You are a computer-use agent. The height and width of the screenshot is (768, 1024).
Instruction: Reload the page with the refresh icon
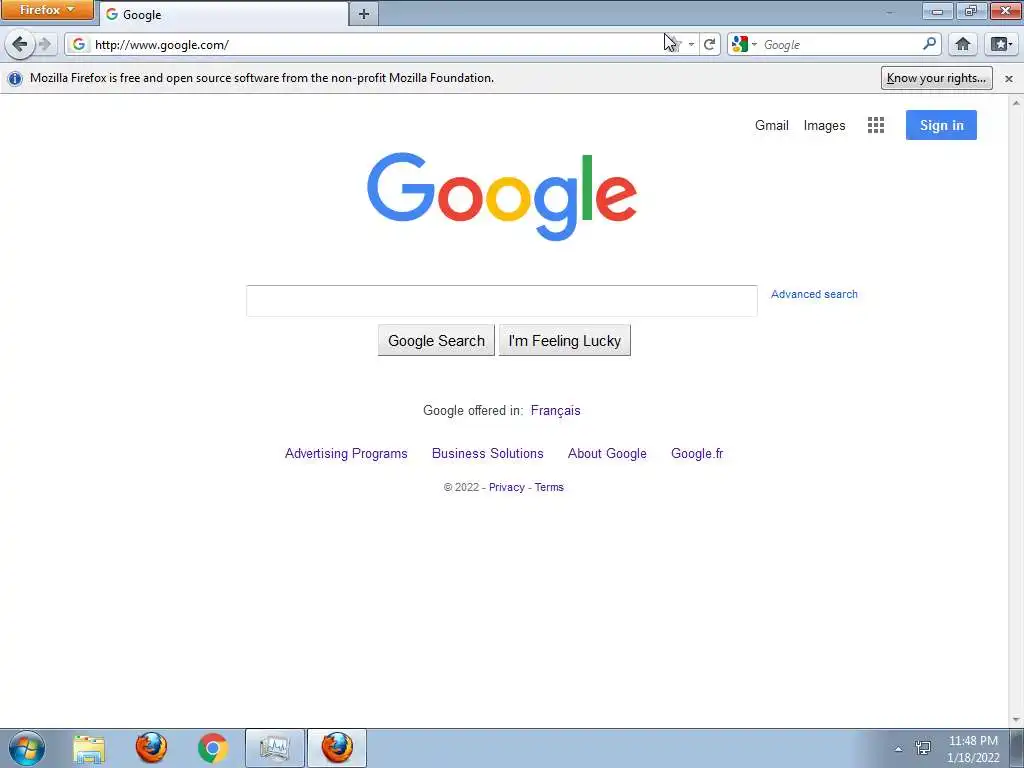pyautogui.click(x=709, y=44)
